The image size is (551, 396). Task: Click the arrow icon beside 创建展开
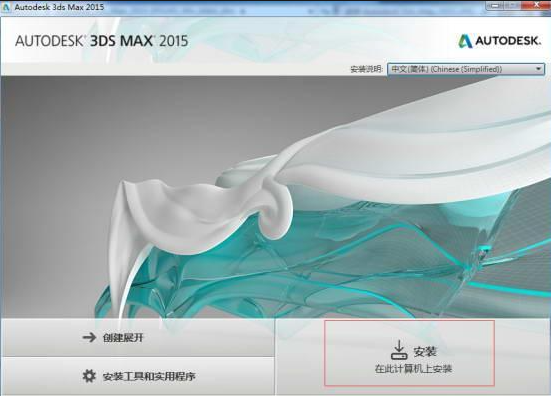pyautogui.click(x=89, y=337)
